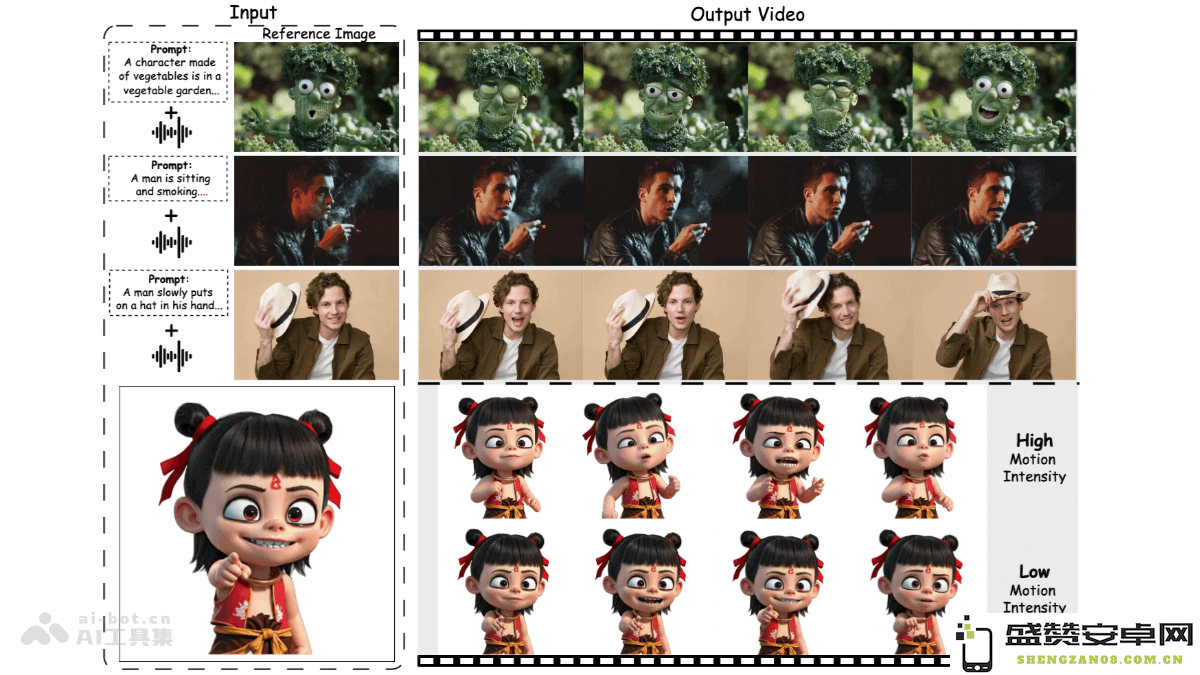Click the "Low Motion Intensity" label
This screenshot has width=1200, height=675.
coord(1034,590)
